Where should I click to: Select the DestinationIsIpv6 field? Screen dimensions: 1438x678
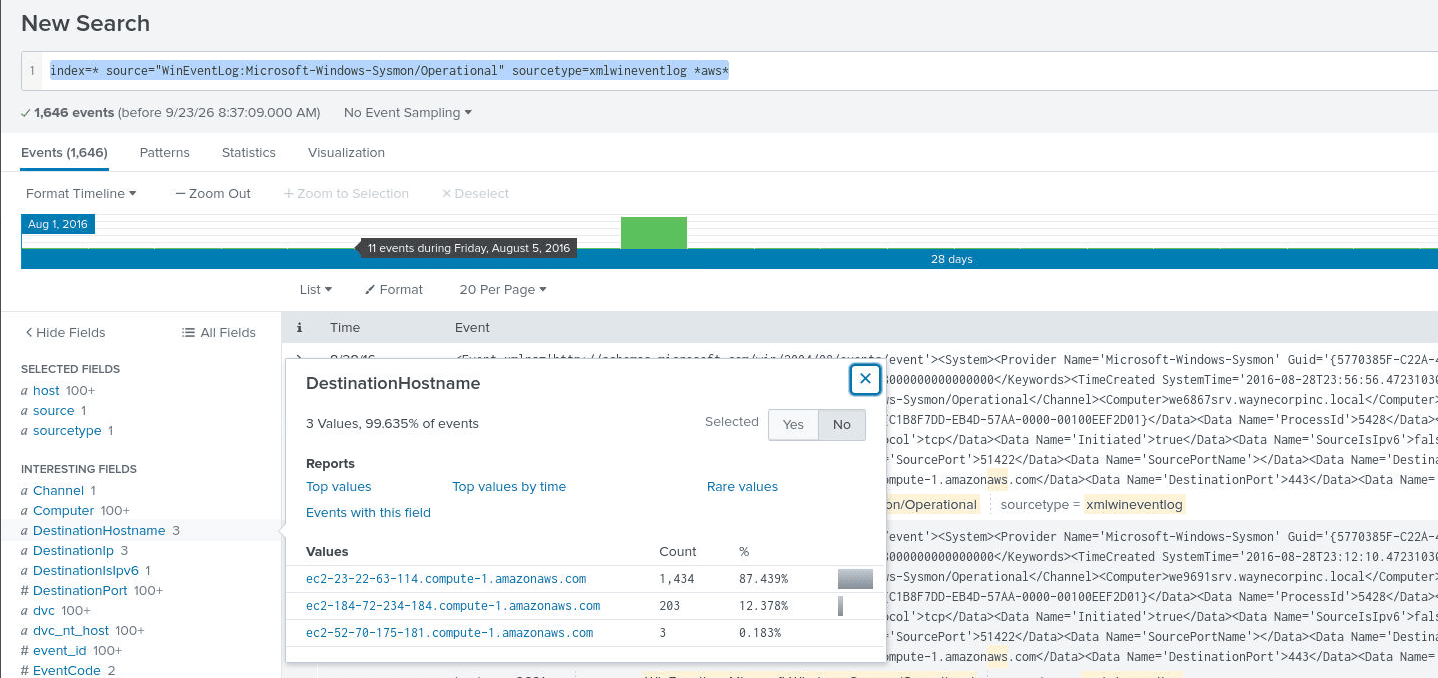86,570
